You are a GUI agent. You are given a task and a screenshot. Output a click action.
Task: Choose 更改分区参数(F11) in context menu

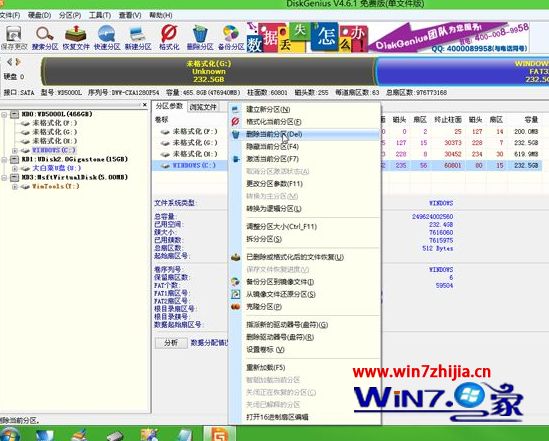click(x=305, y=184)
